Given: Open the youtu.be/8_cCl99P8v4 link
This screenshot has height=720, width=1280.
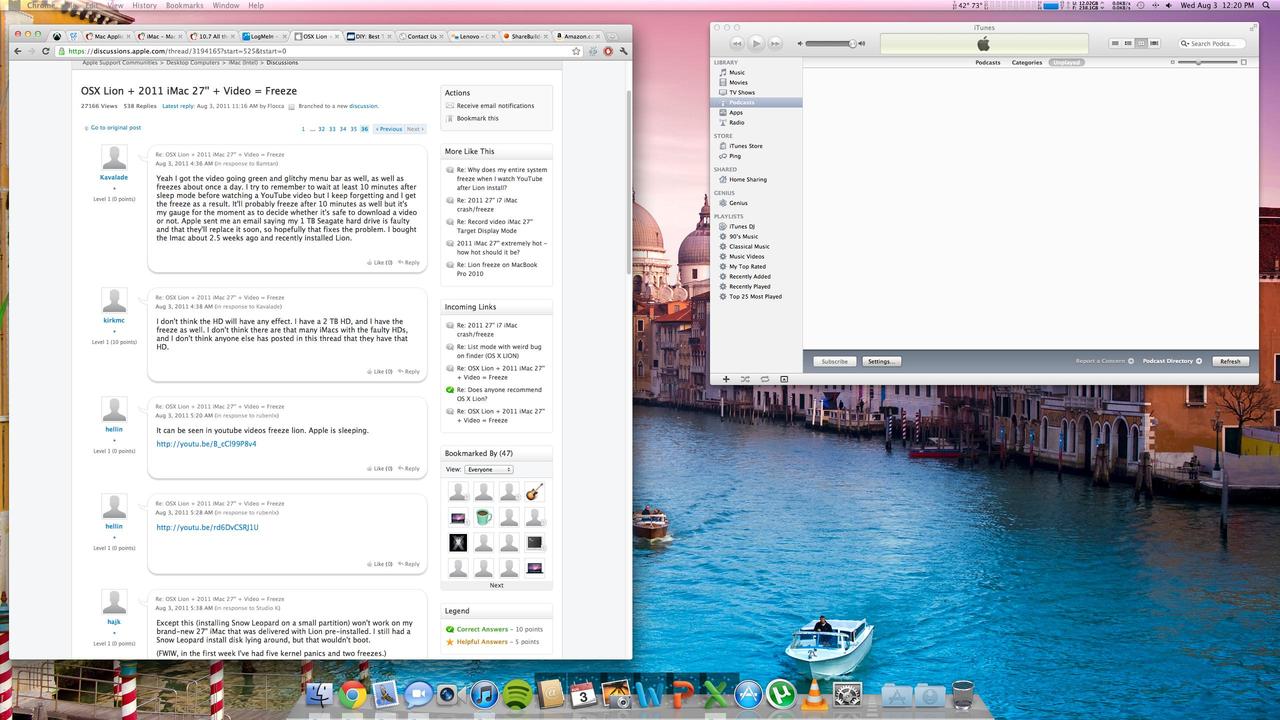Looking at the screenshot, I should pos(206,444).
